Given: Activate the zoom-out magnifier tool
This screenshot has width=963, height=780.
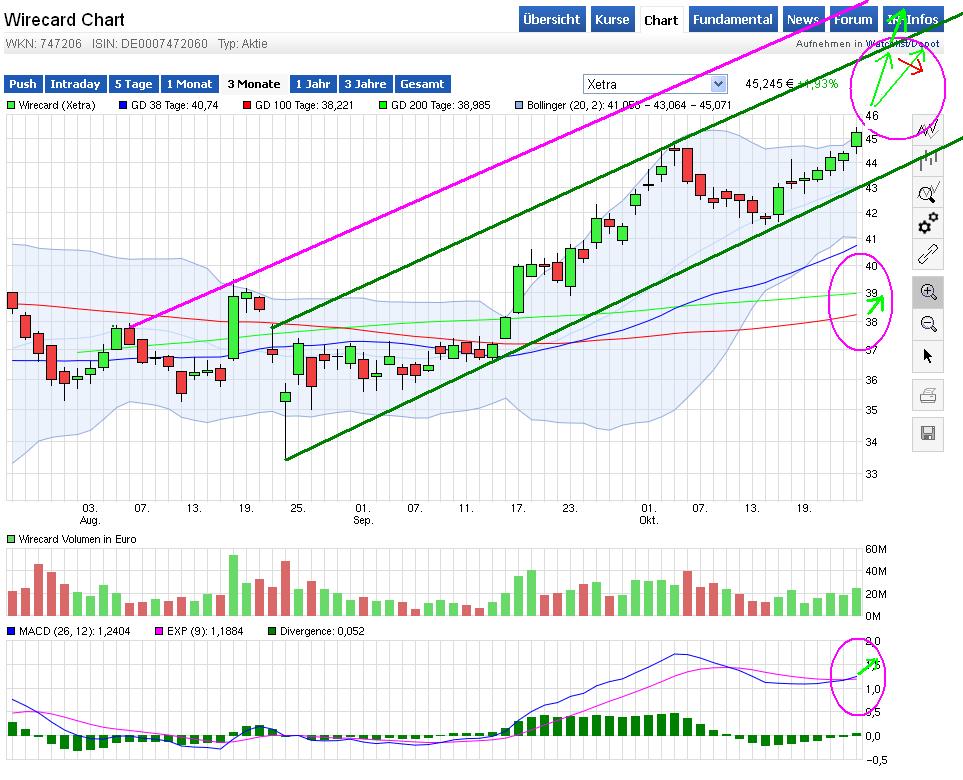Looking at the screenshot, I should 927,324.
